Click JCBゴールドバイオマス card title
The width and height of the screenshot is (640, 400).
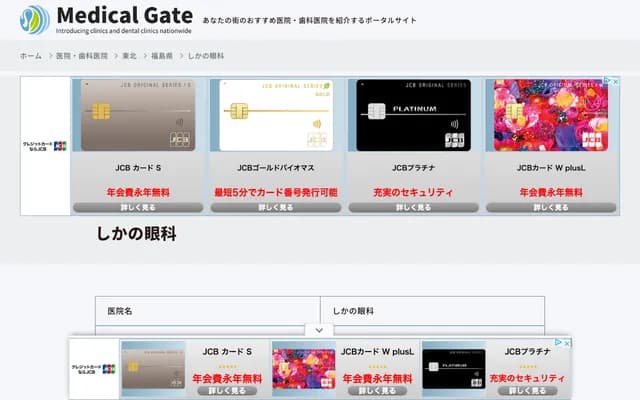[276, 168]
